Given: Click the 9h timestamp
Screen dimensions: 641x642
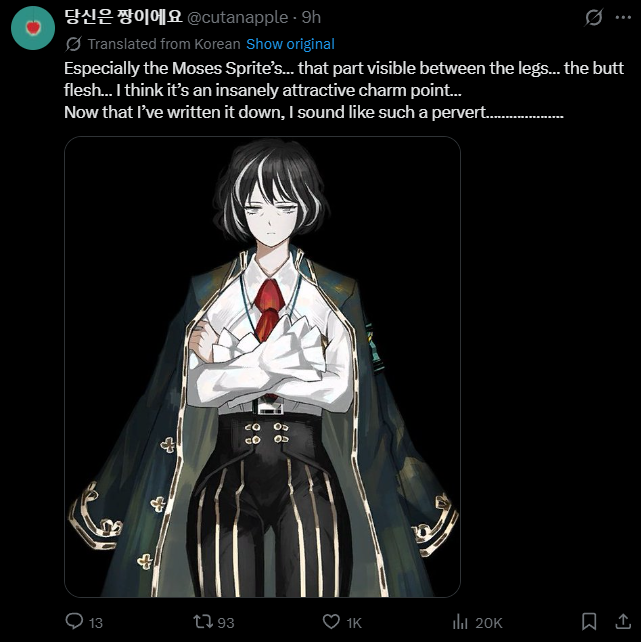Looking at the screenshot, I should tap(311, 17).
